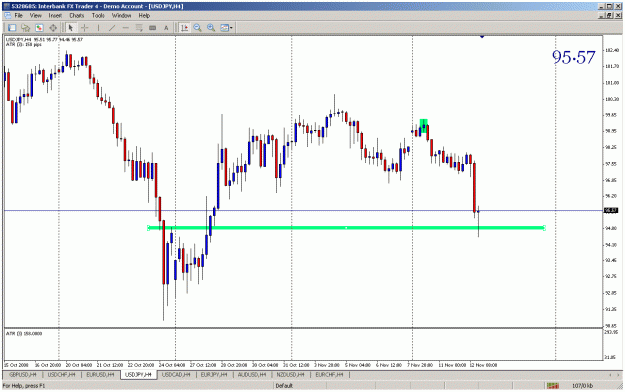Image resolution: width=625 pixels, height=392 pixels.
Task: Switch to the EURUSD,H4 chart tab
Action: click(x=100, y=375)
